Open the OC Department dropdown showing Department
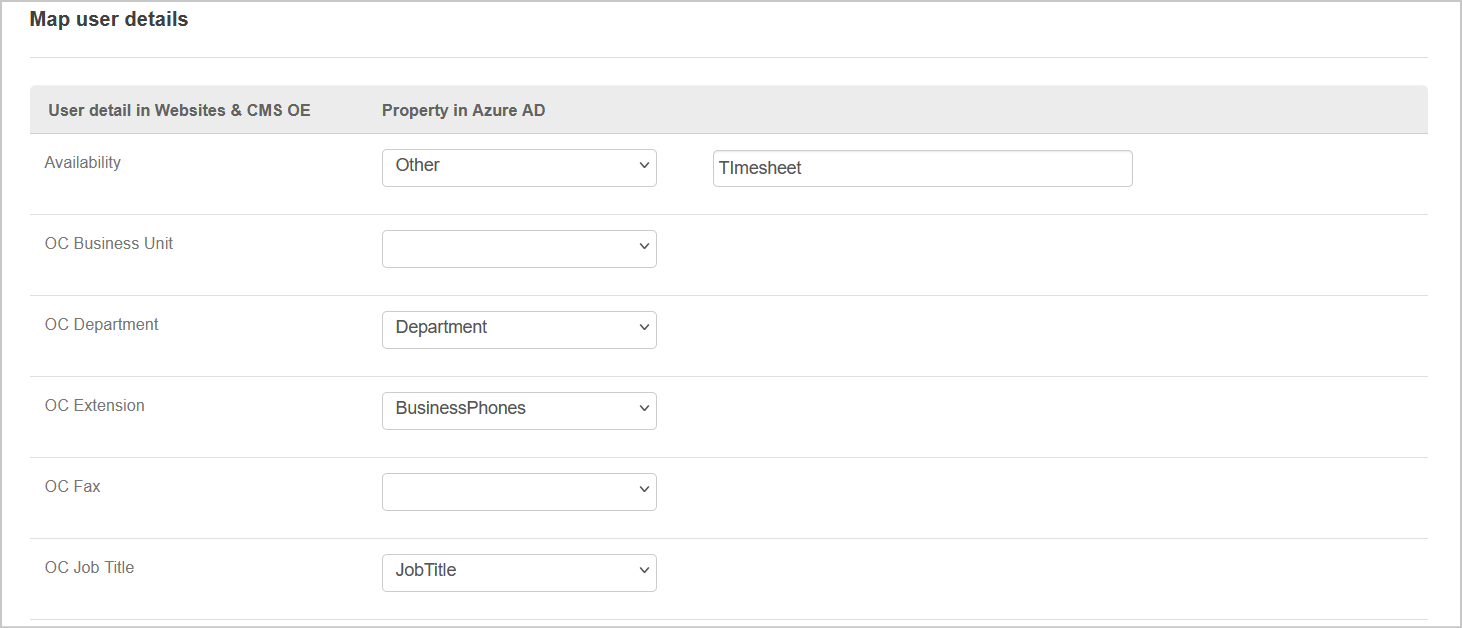 coord(519,330)
